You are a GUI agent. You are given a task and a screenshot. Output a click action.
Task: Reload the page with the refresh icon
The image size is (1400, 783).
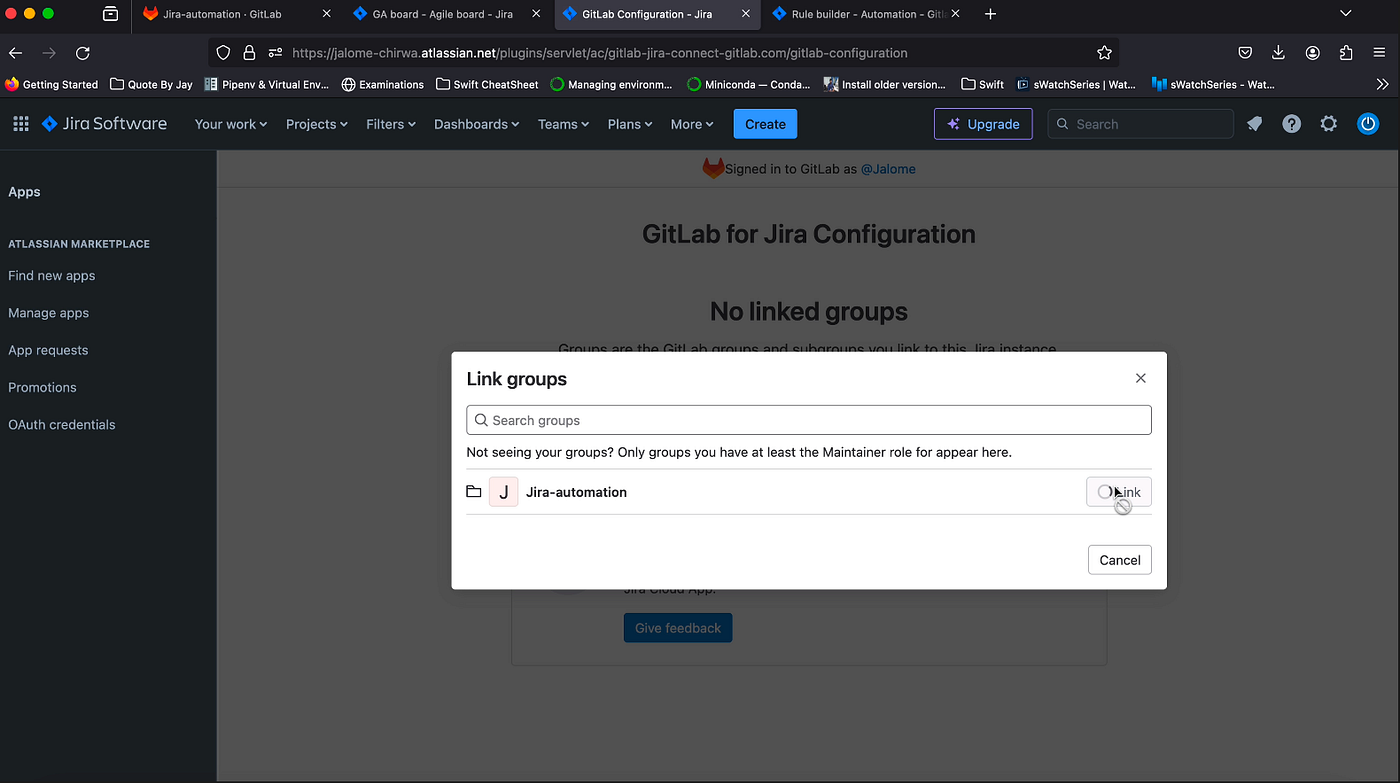pos(83,53)
